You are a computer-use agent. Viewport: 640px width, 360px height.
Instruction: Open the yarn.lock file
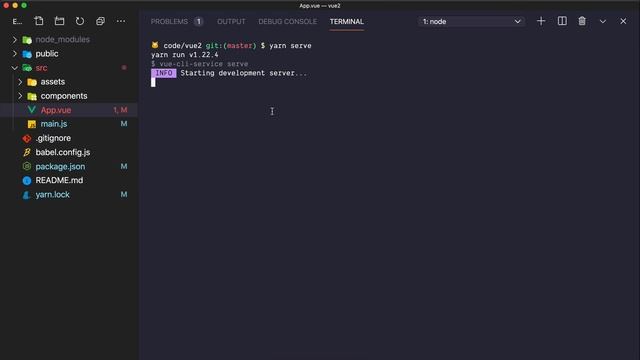52,195
